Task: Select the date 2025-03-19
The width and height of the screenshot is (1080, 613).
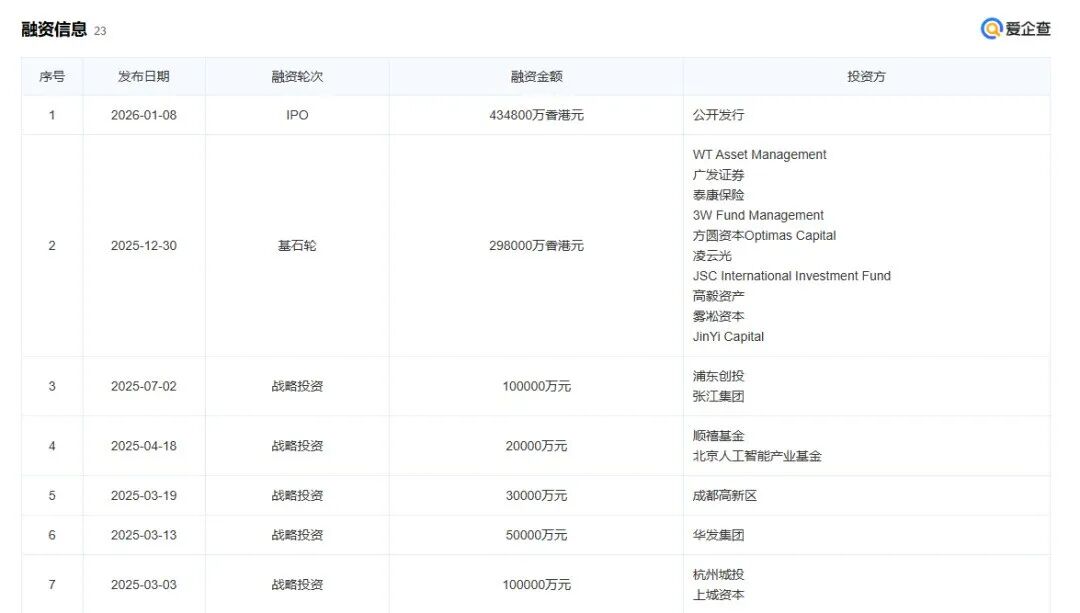Action: click(x=143, y=496)
